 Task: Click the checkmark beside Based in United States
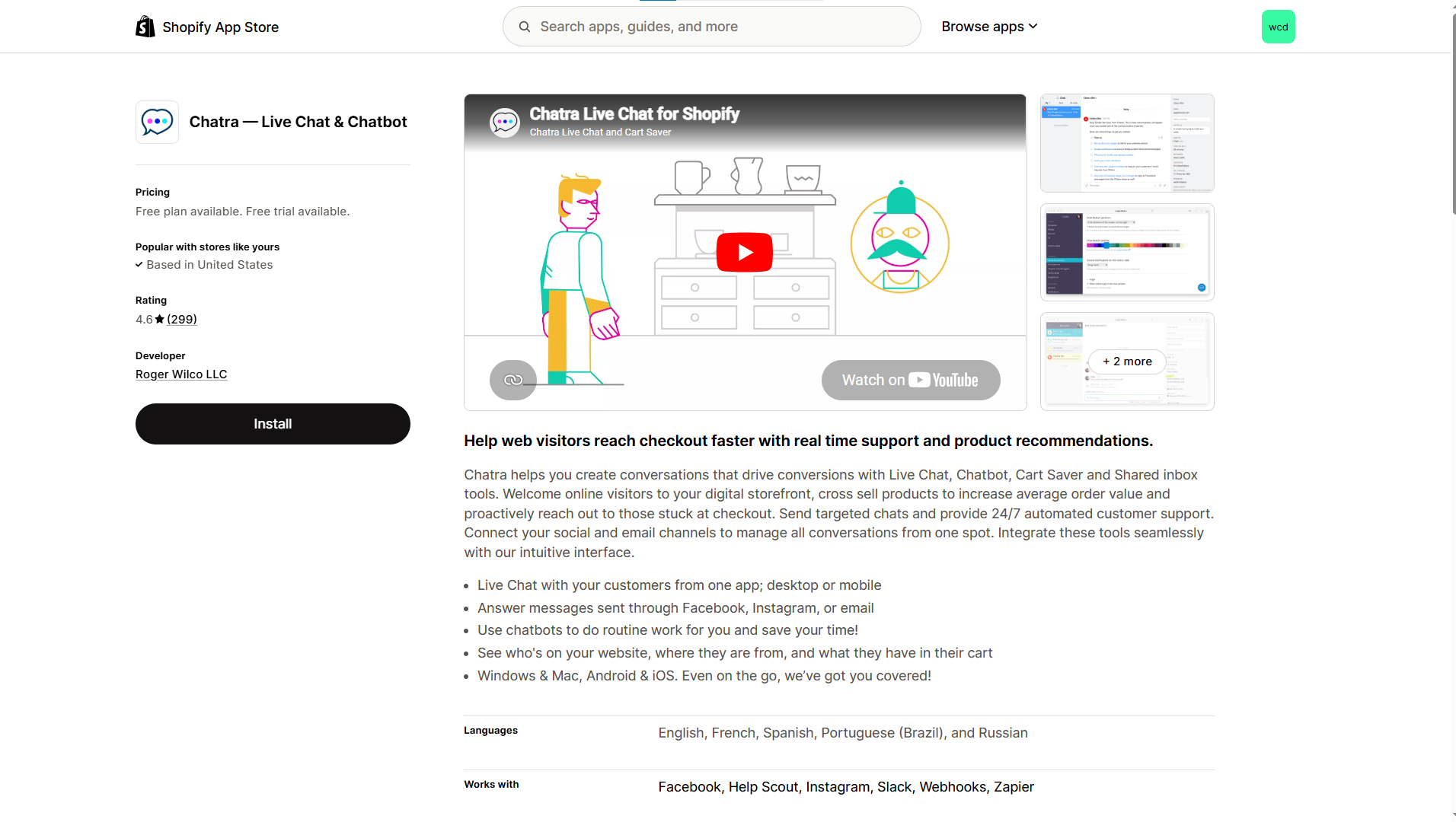139,265
